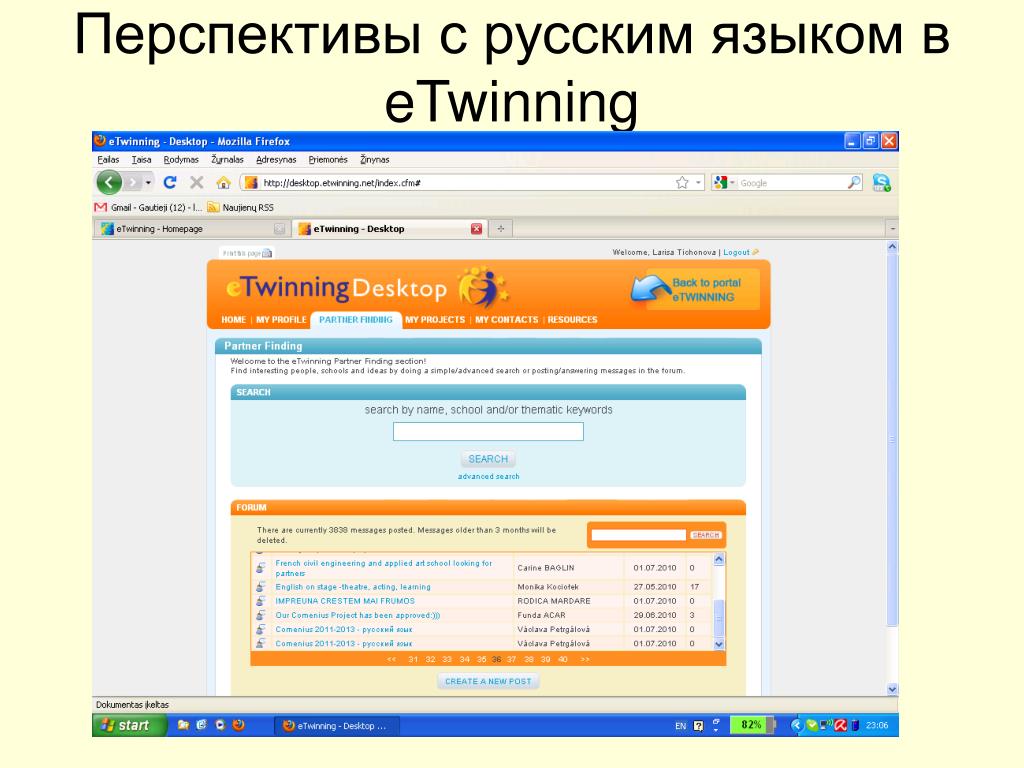Click the SEARCH button under the keywords field
Image resolution: width=1024 pixels, height=768 pixels.
pos(488,458)
